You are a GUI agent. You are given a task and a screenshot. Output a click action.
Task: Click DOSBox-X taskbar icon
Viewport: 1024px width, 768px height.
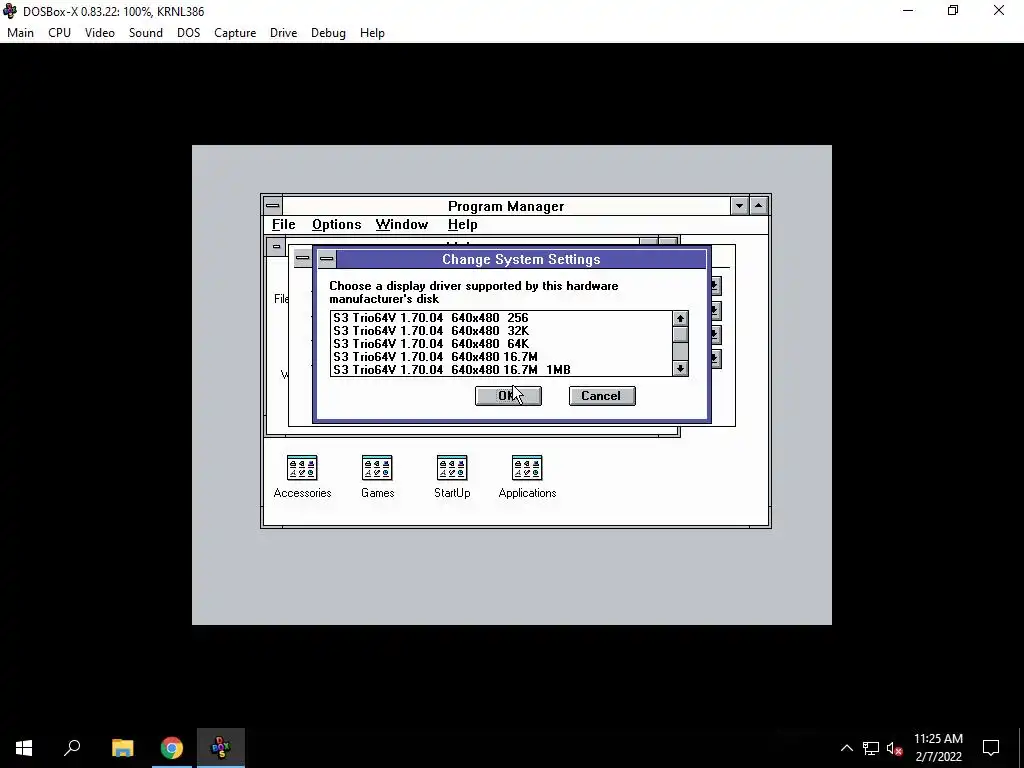click(221, 748)
